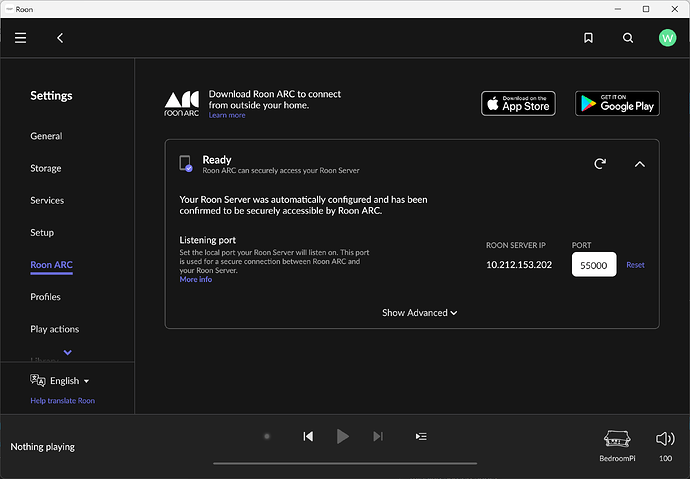
Task: Maximize the Roon window
Action: pos(646,9)
